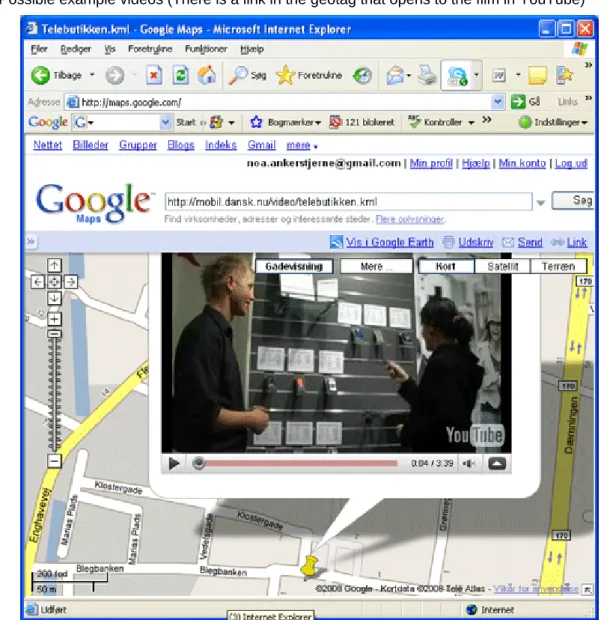607x620 pixels.
Task: Open Foretrukne favorites star
Action: click(309, 75)
